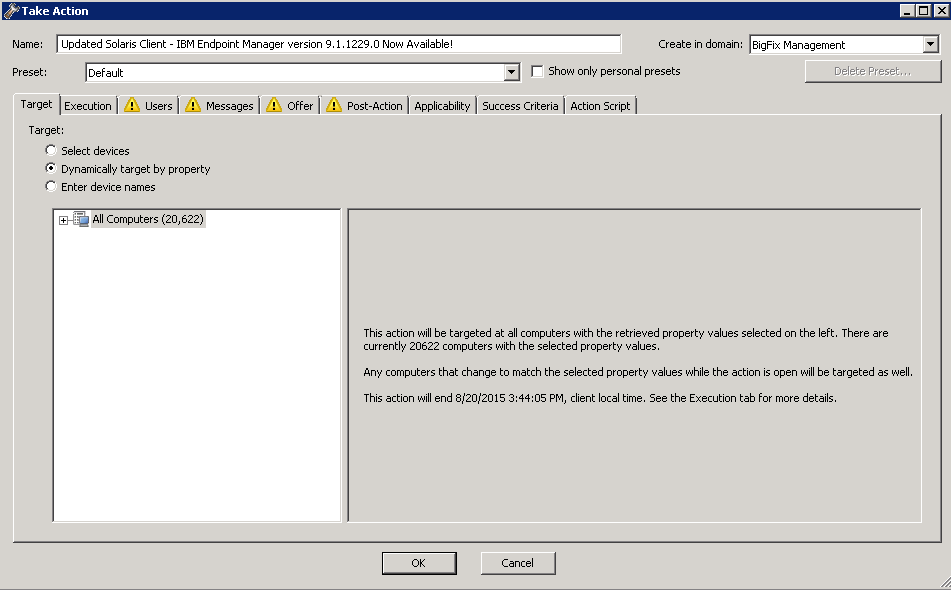Click the Delete Preset button
This screenshot has height=590, width=951.
coord(873,72)
